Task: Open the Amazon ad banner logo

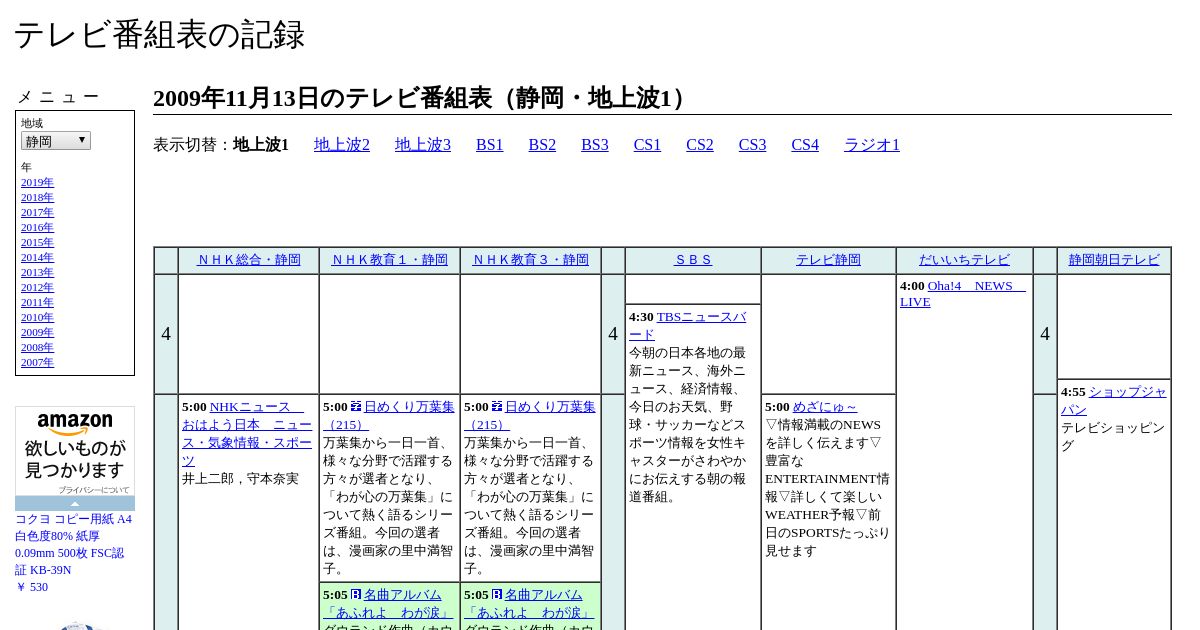Action: click(x=75, y=424)
